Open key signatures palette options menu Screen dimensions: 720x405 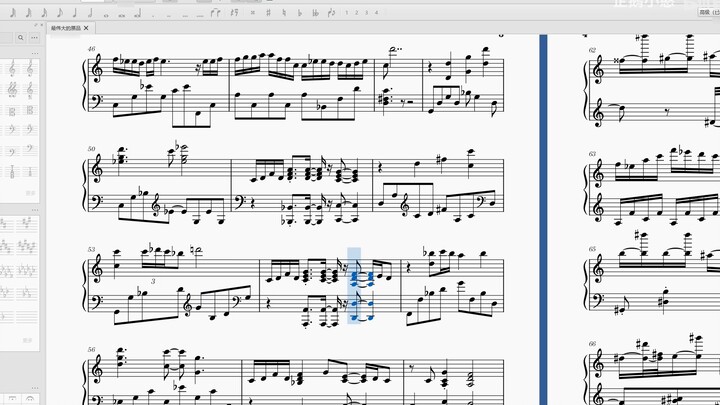coord(35,210)
